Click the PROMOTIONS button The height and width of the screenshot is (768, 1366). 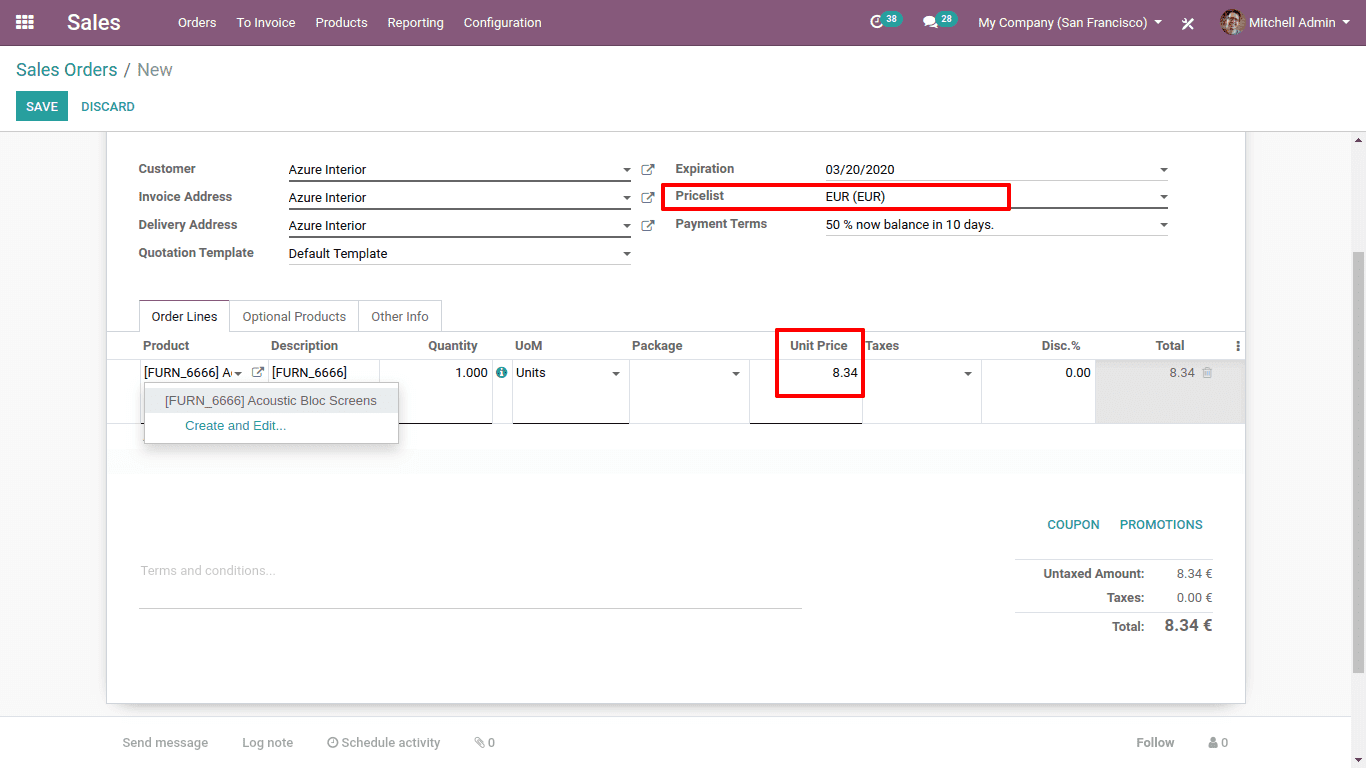click(1161, 524)
